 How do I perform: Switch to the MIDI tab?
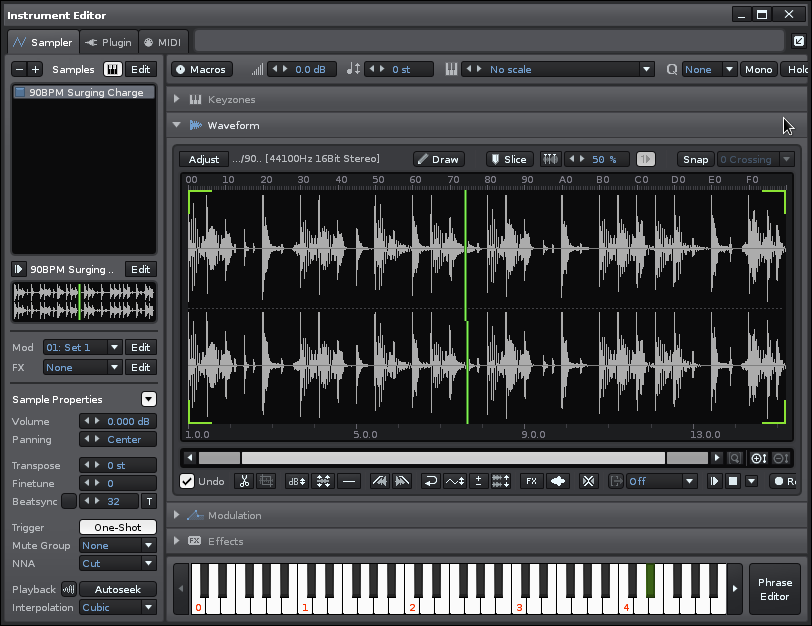click(162, 42)
